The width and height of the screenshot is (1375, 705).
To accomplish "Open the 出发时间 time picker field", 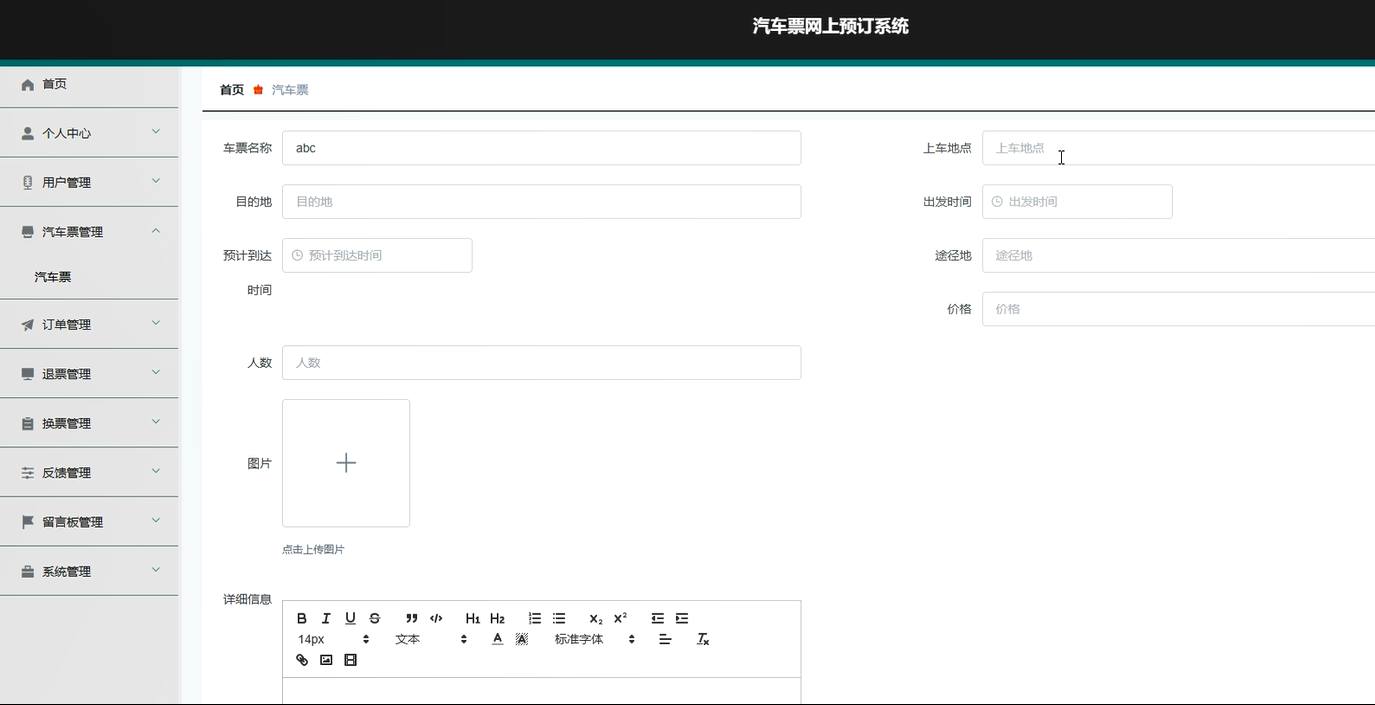I will click(1077, 201).
